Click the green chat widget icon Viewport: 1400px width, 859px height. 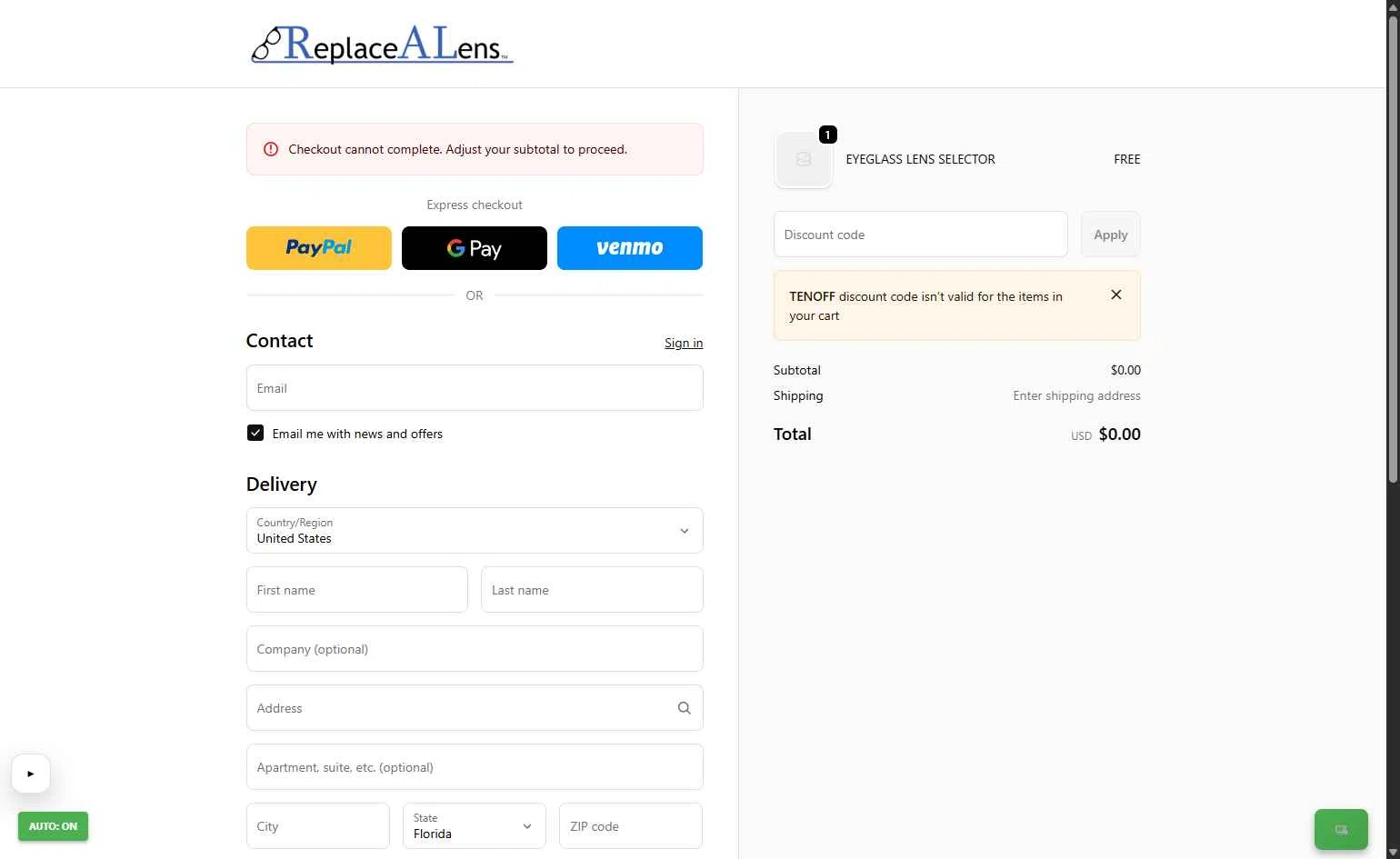pos(1341,829)
